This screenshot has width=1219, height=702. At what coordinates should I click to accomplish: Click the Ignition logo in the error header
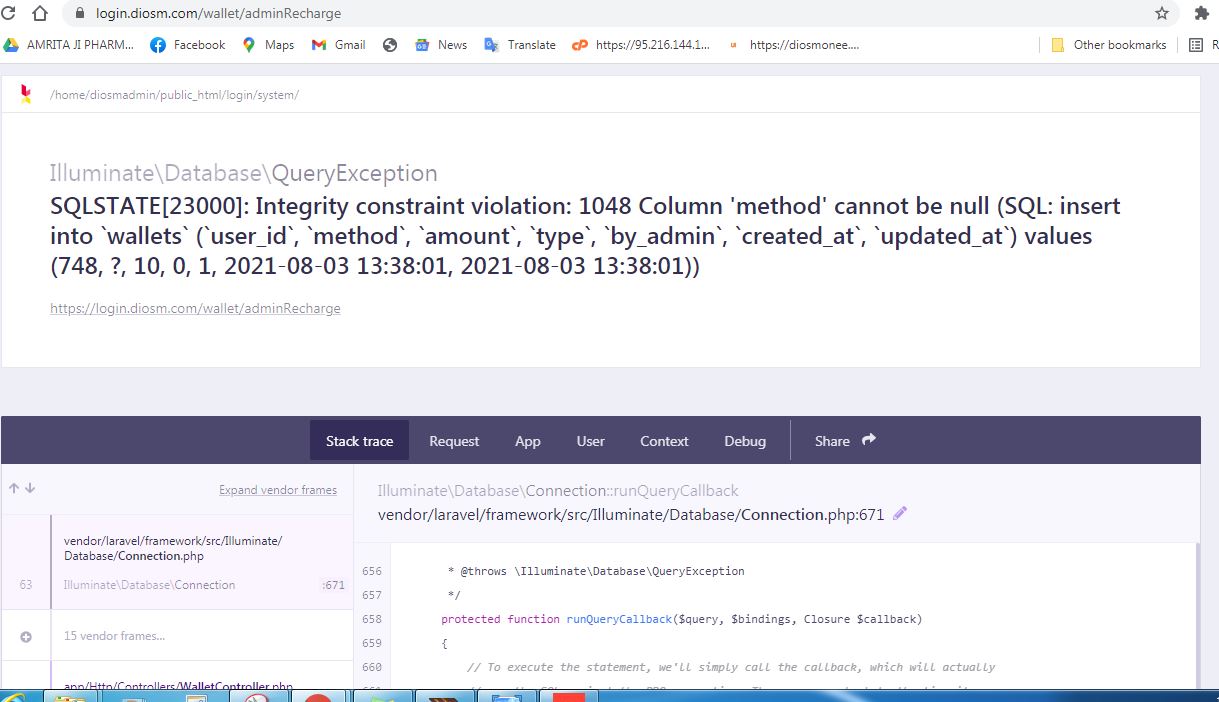tap(26, 94)
